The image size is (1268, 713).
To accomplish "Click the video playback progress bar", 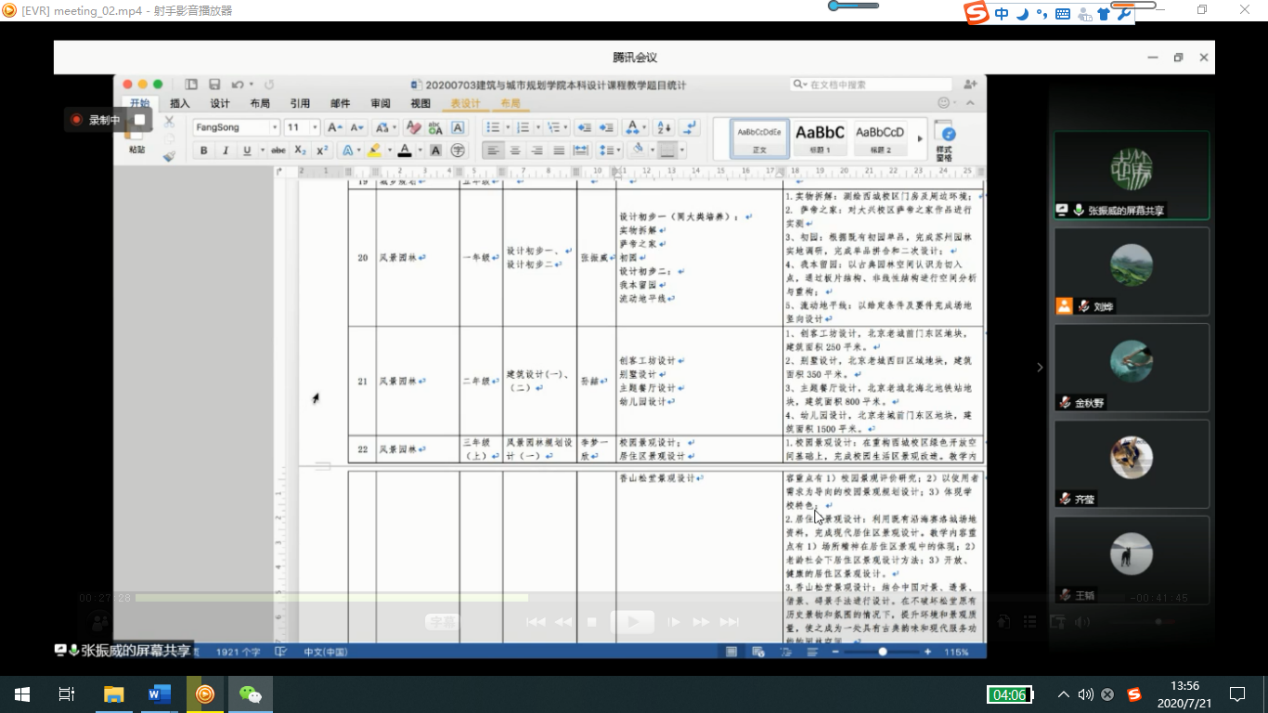I will (x=332, y=598).
